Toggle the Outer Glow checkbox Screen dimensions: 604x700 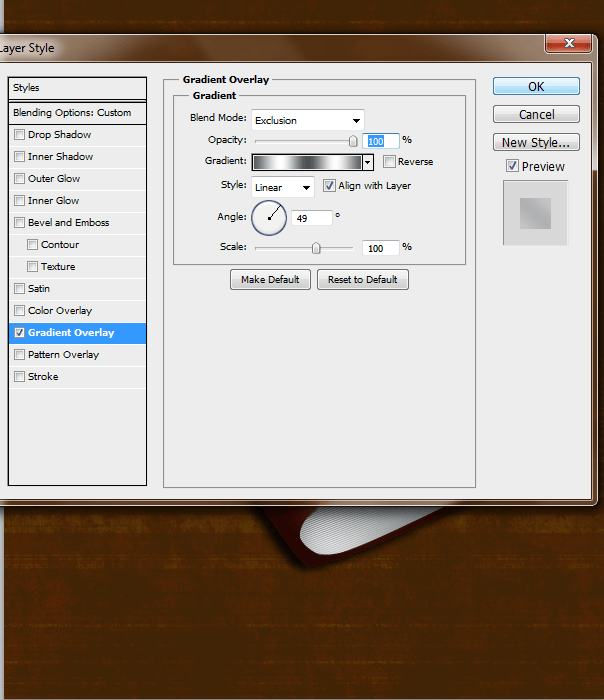coord(19,179)
